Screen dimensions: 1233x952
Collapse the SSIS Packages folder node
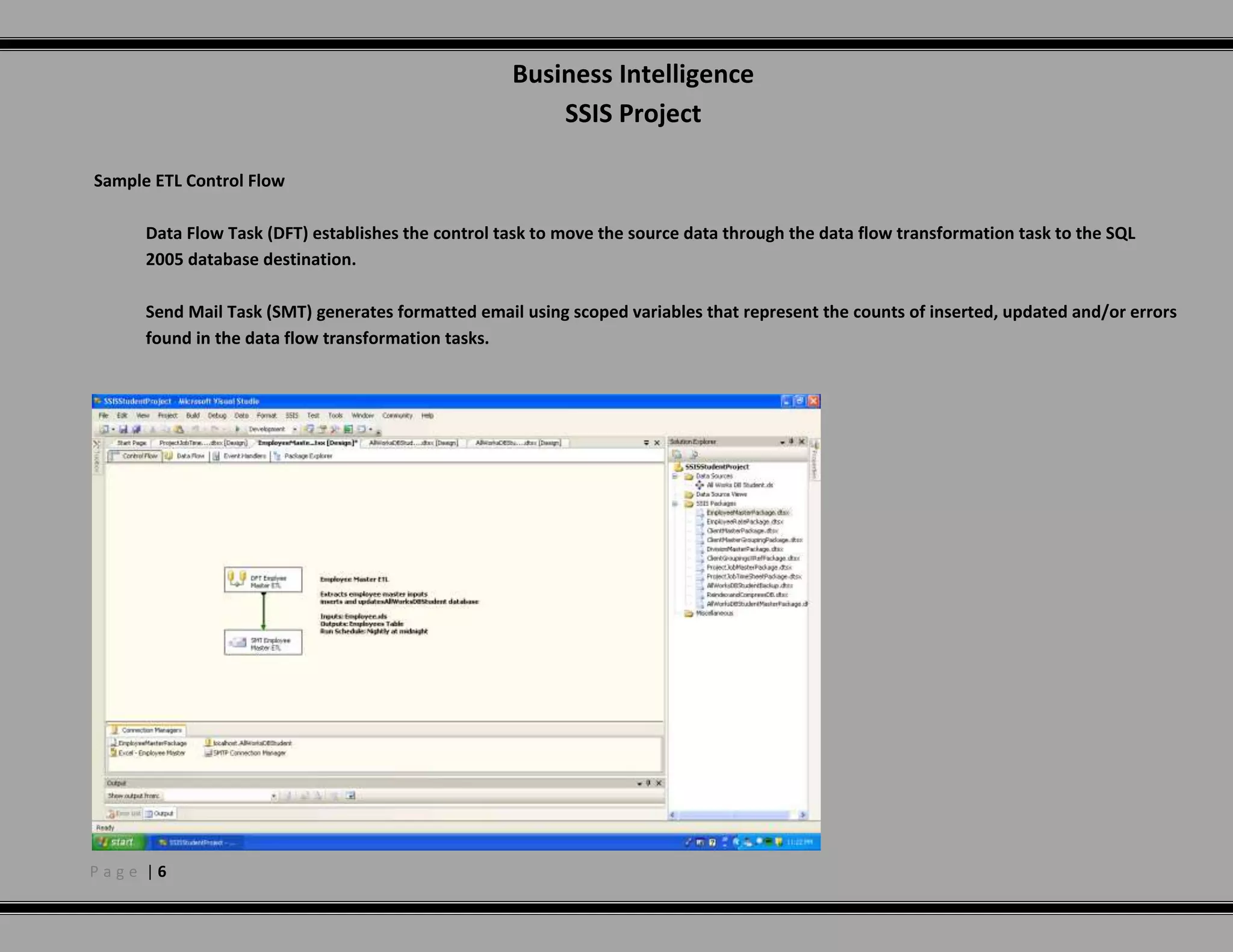pos(674,504)
